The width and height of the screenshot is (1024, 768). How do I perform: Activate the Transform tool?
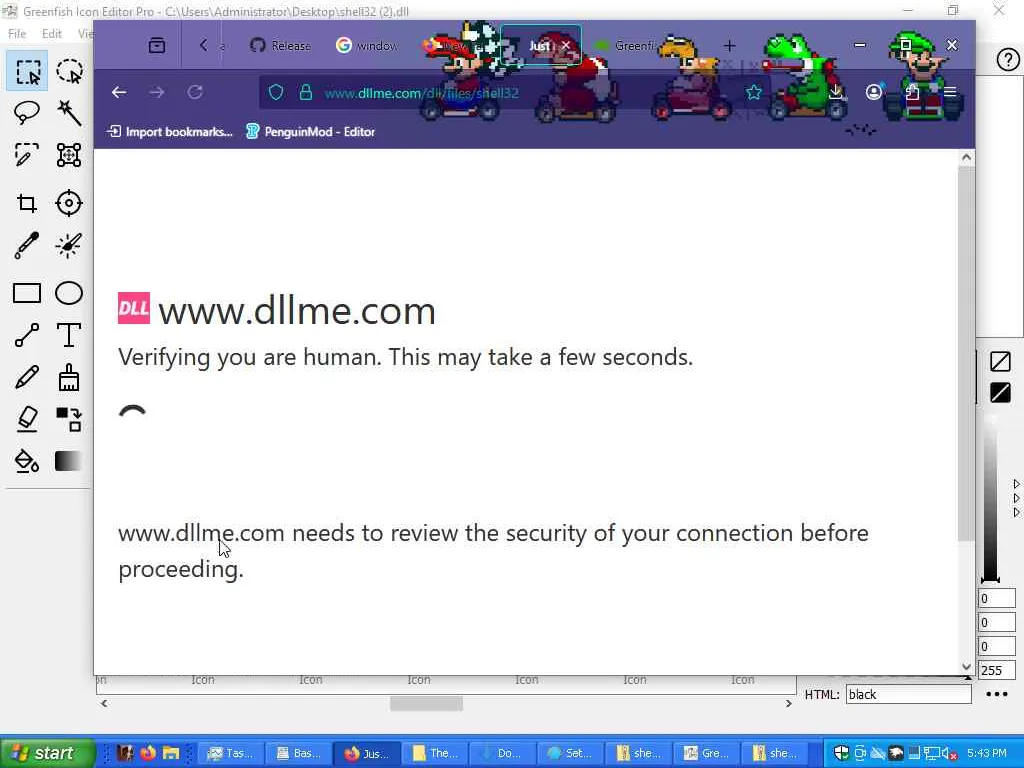[x=69, y=155]
